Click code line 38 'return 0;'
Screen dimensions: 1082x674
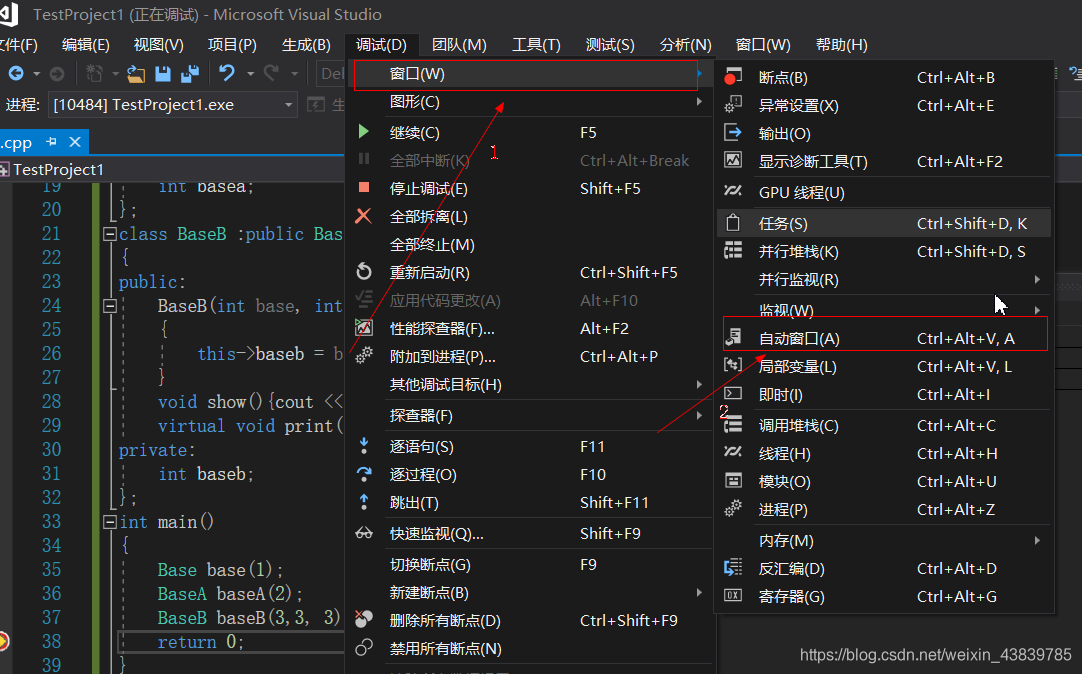pos(200,642)
